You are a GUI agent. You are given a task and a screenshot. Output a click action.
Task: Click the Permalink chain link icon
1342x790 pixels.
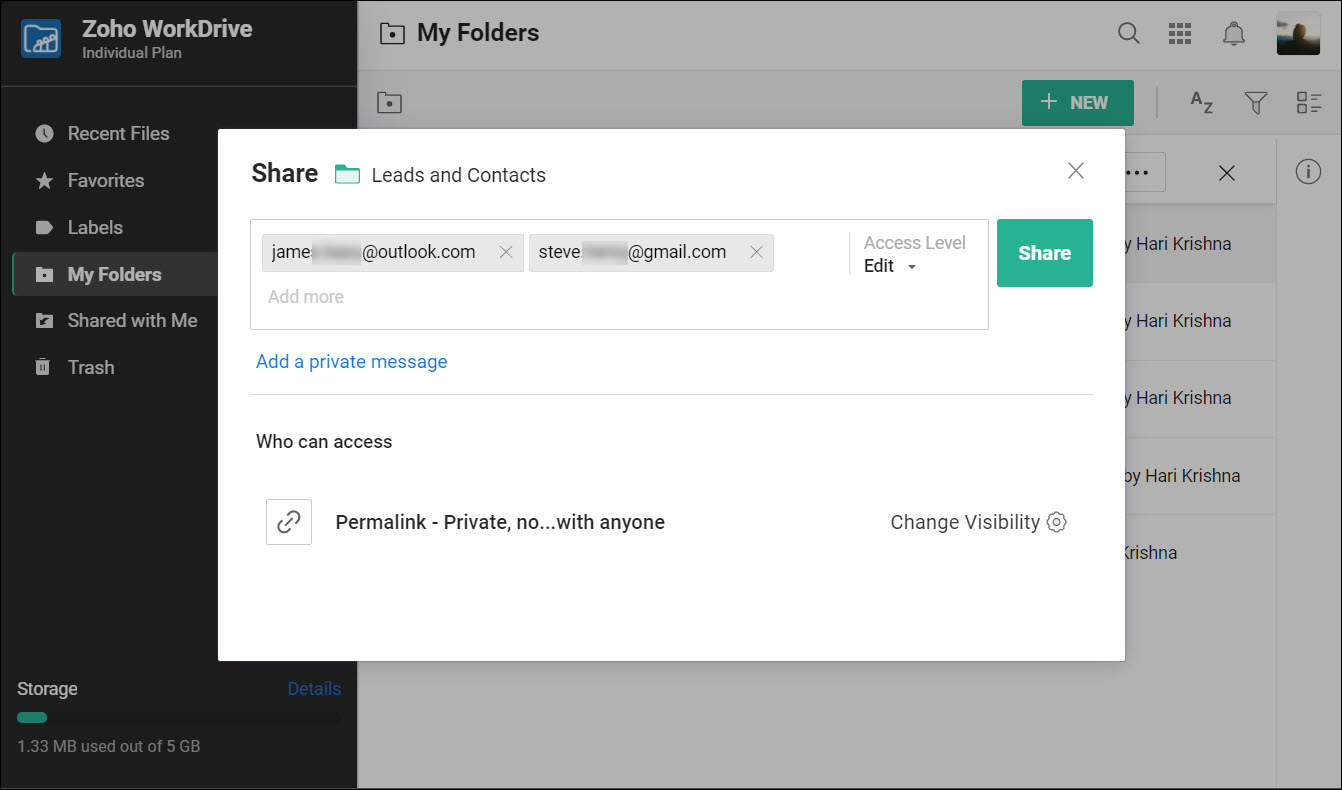click(289, 522)
